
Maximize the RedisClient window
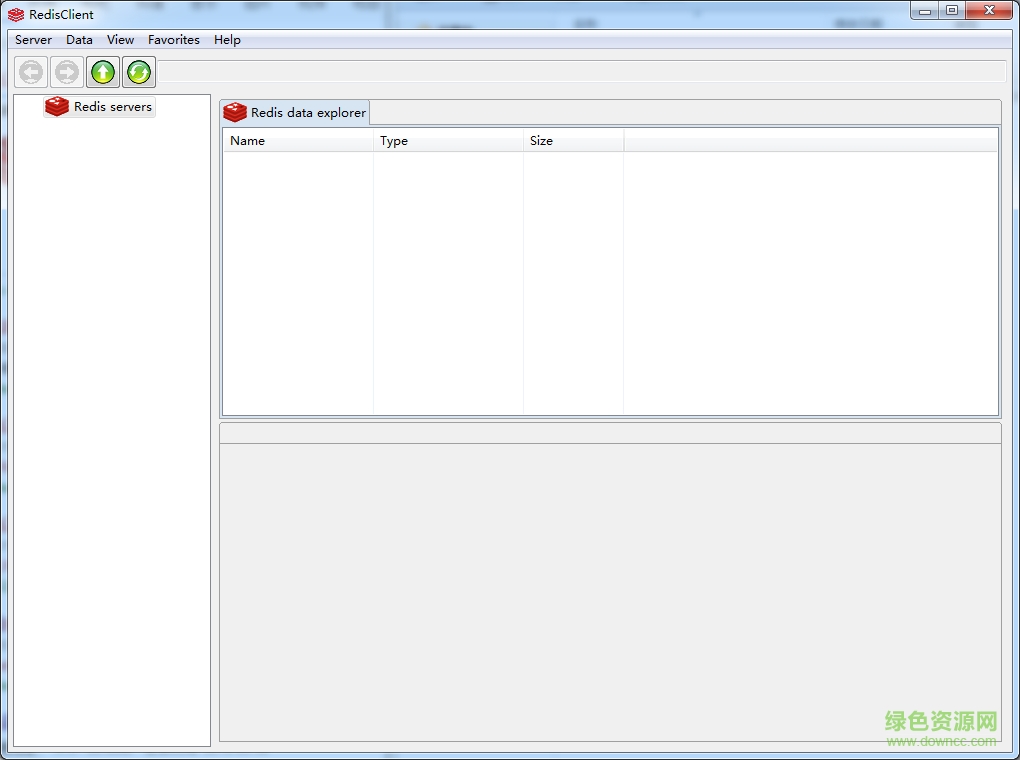point(952,11)
